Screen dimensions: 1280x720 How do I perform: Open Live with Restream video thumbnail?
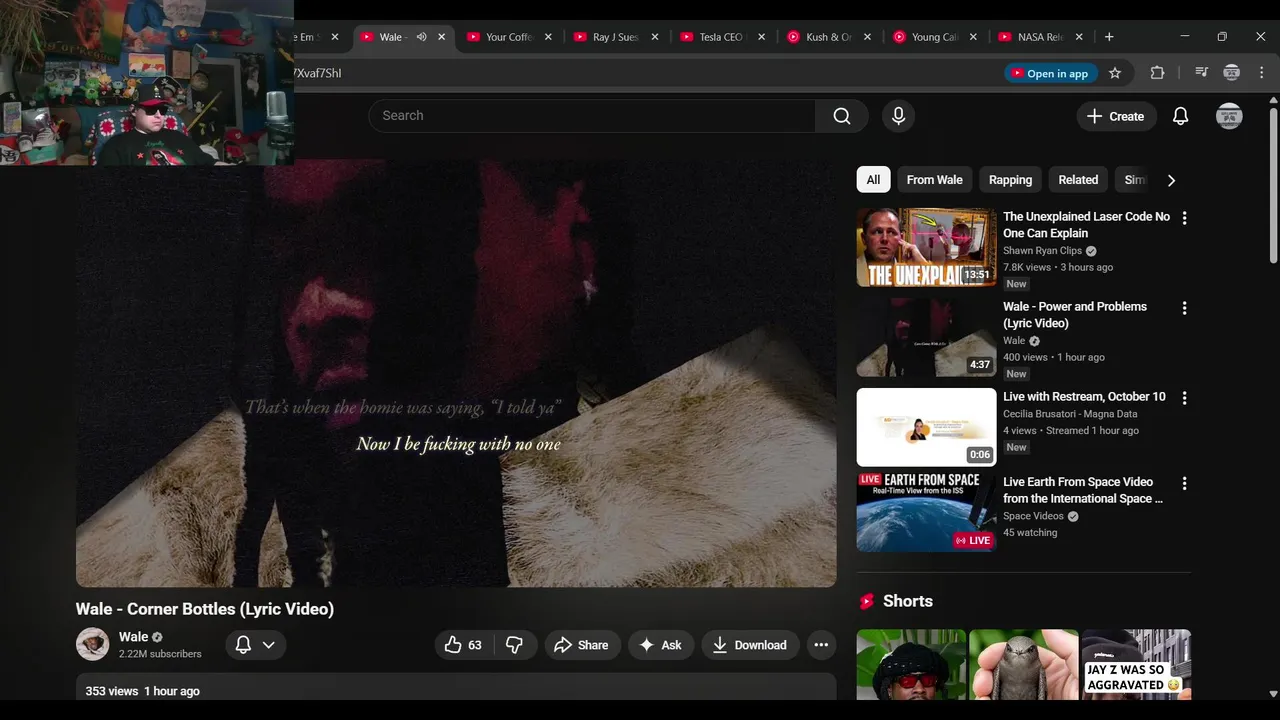coord(926,427)
